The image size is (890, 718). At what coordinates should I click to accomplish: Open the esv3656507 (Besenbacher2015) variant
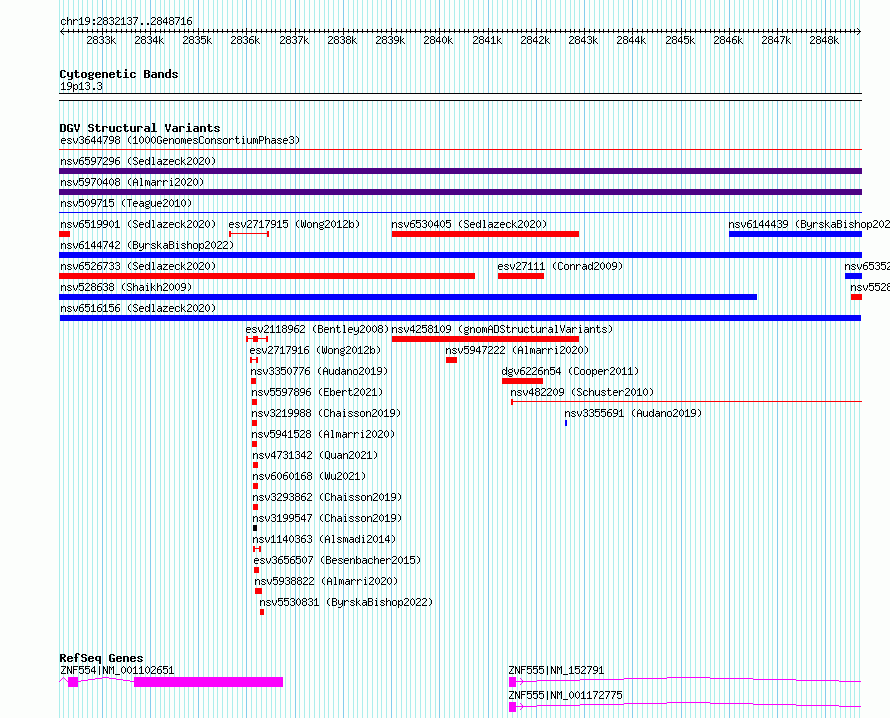[337, 560]
